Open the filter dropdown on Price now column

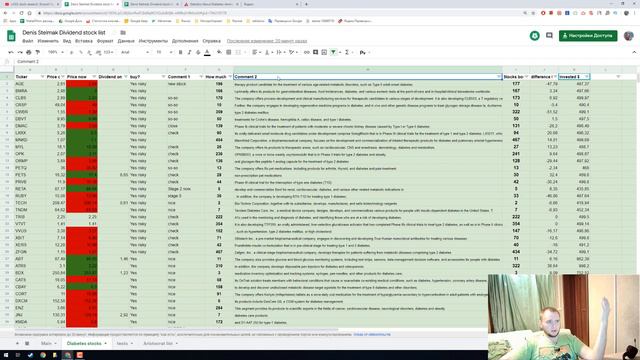94,77
